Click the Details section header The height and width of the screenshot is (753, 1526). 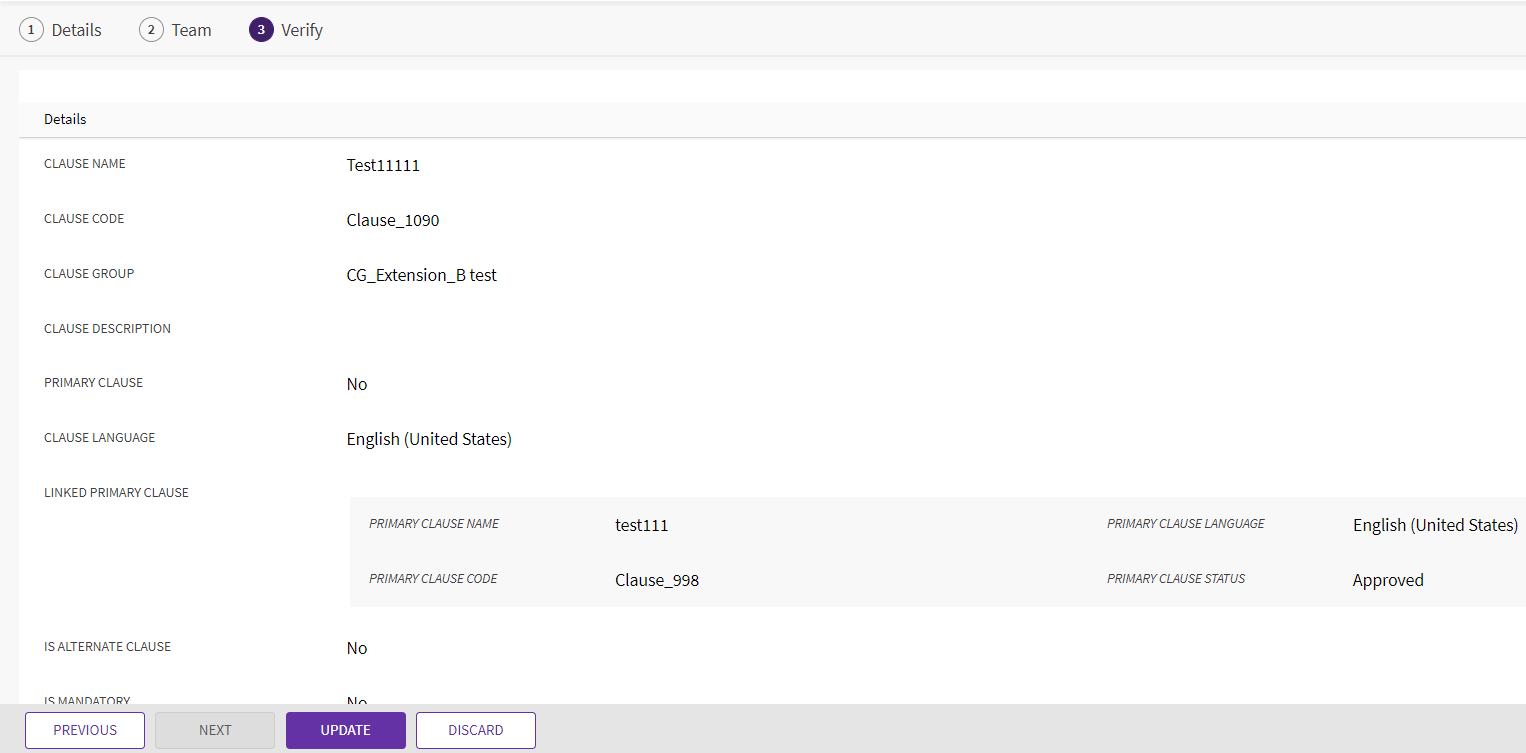pyautogui.click(x=65, y=119)
